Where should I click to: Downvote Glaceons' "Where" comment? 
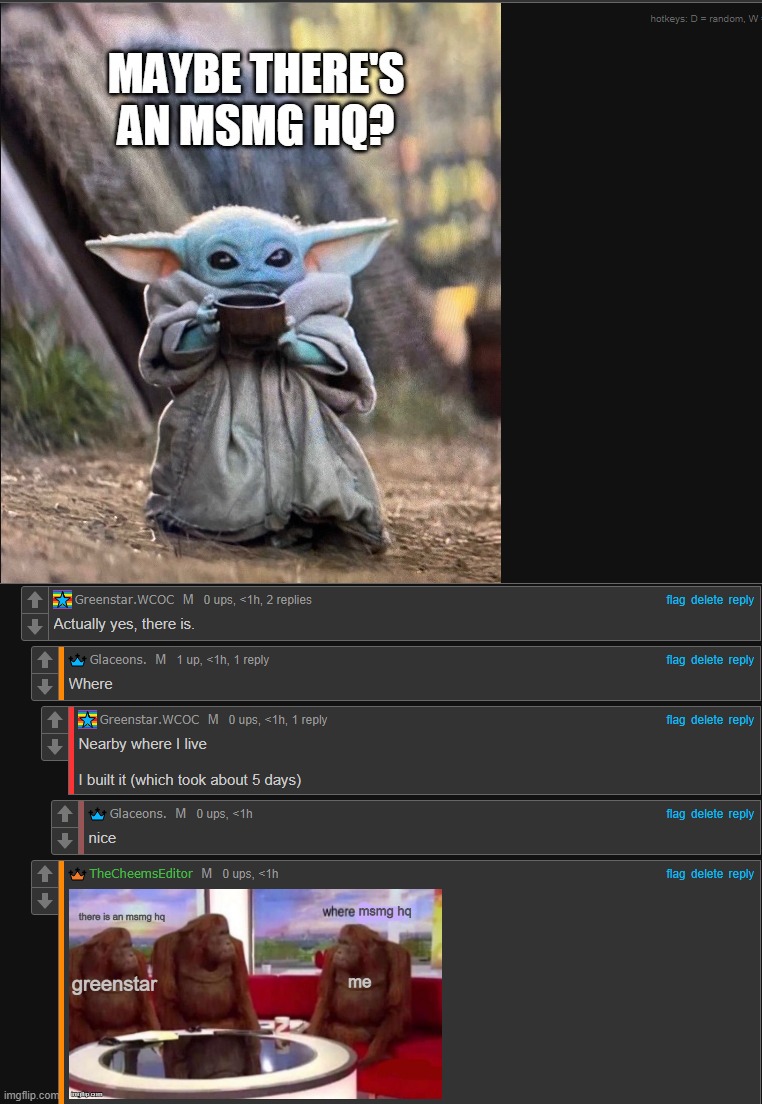pyautogui.click(x=44, y=685)
